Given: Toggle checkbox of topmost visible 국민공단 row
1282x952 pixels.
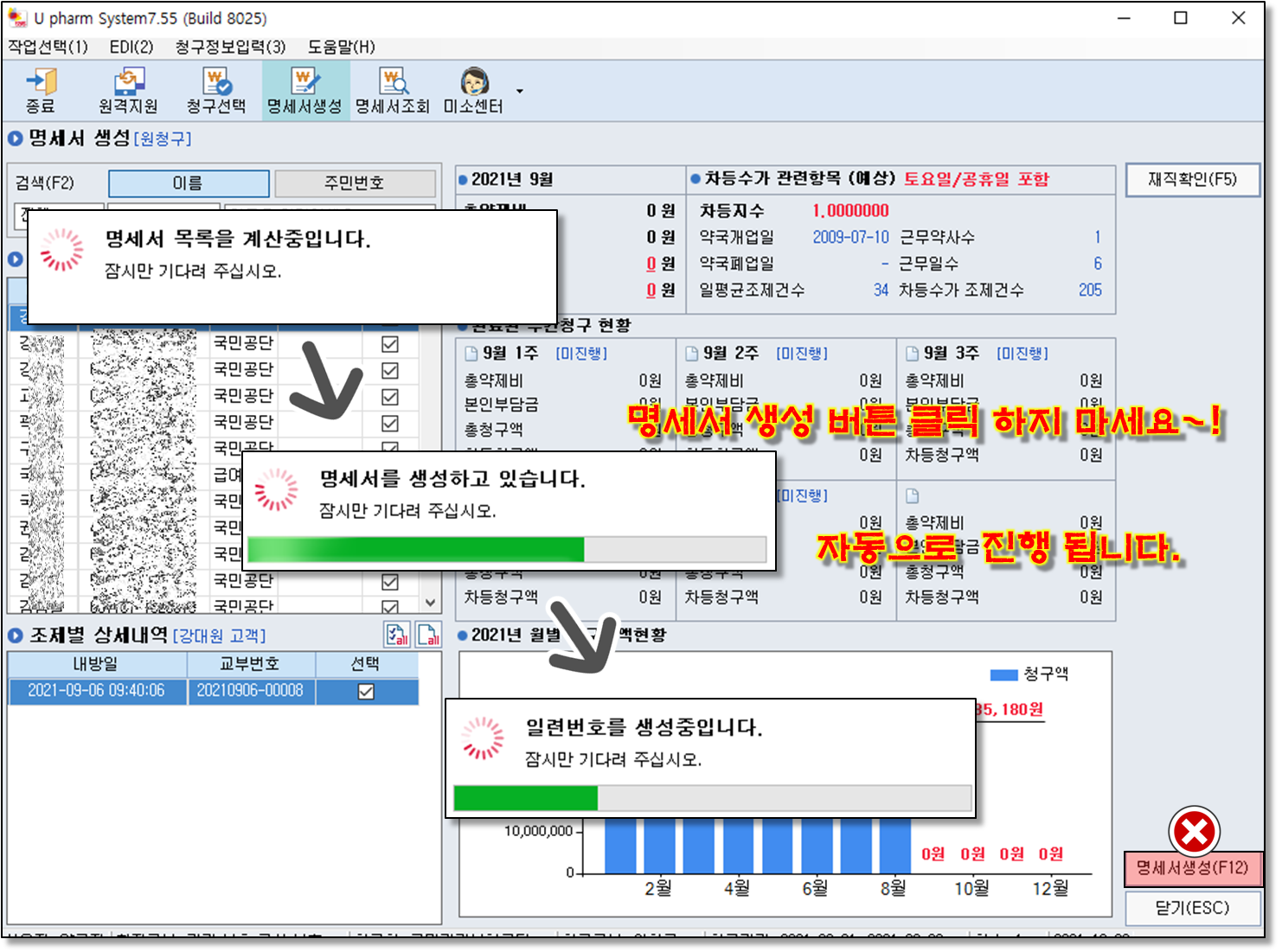Looking at the screenshot, I should click(390, 344).
